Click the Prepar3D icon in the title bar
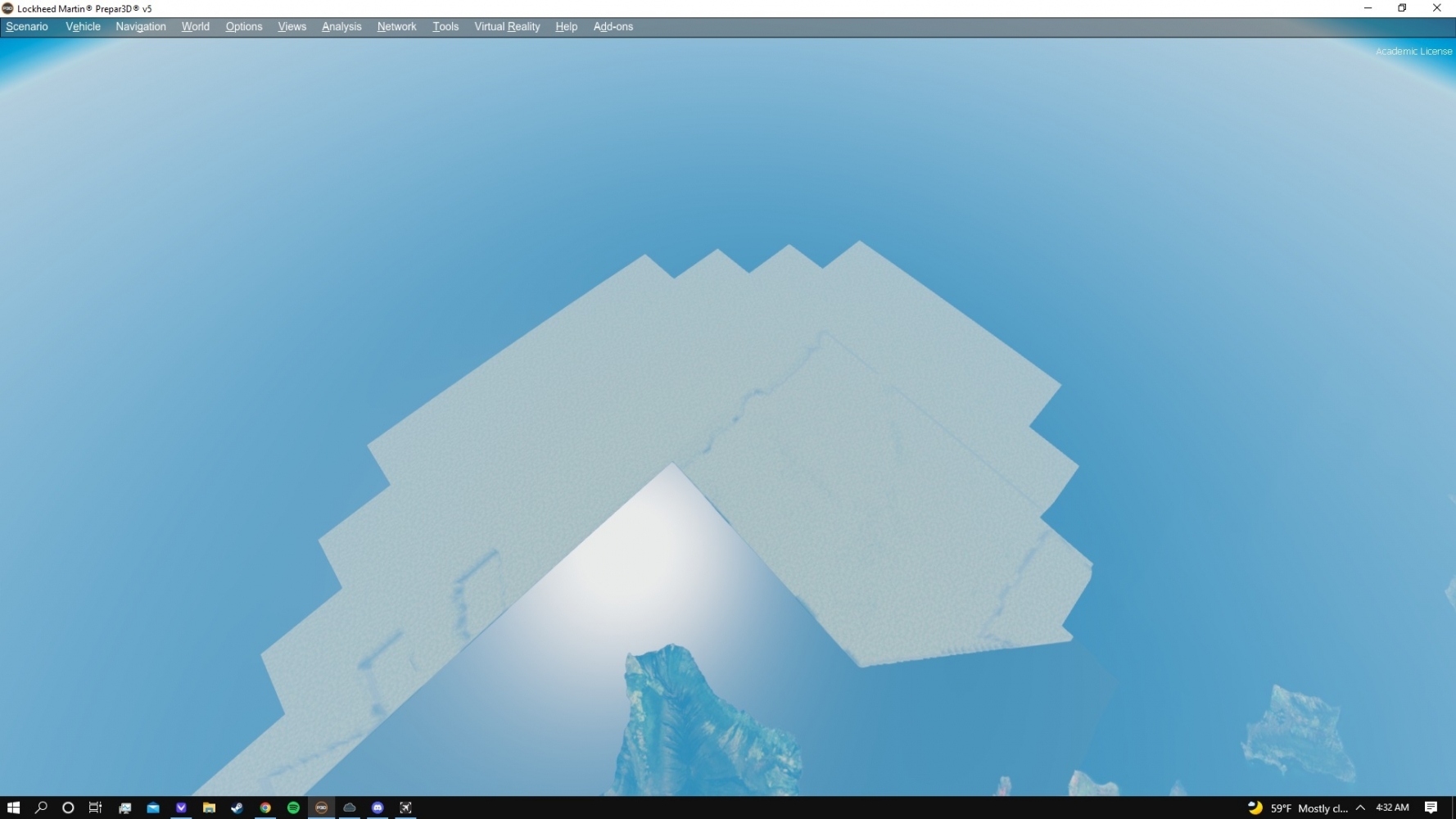1456x819 pixels. [x=8, y=8]
